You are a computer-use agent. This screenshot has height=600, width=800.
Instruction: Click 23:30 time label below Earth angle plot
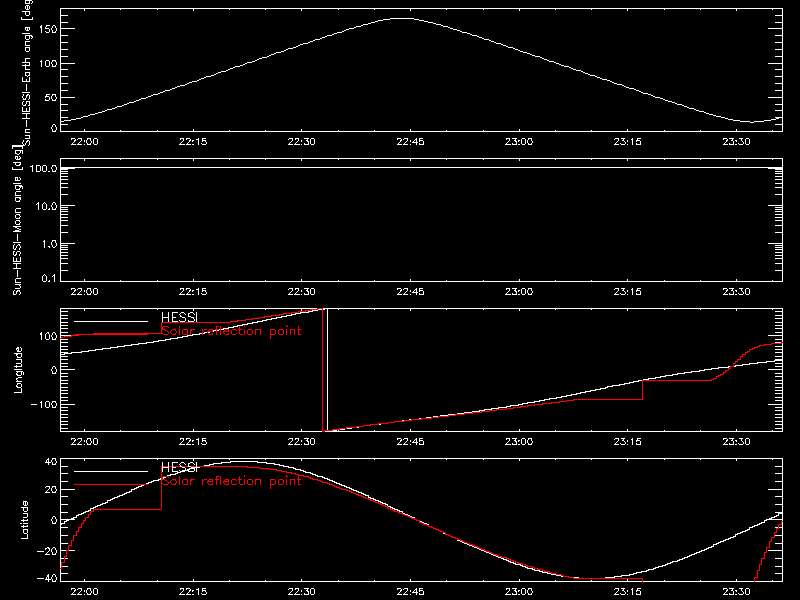tap(736, 141)
